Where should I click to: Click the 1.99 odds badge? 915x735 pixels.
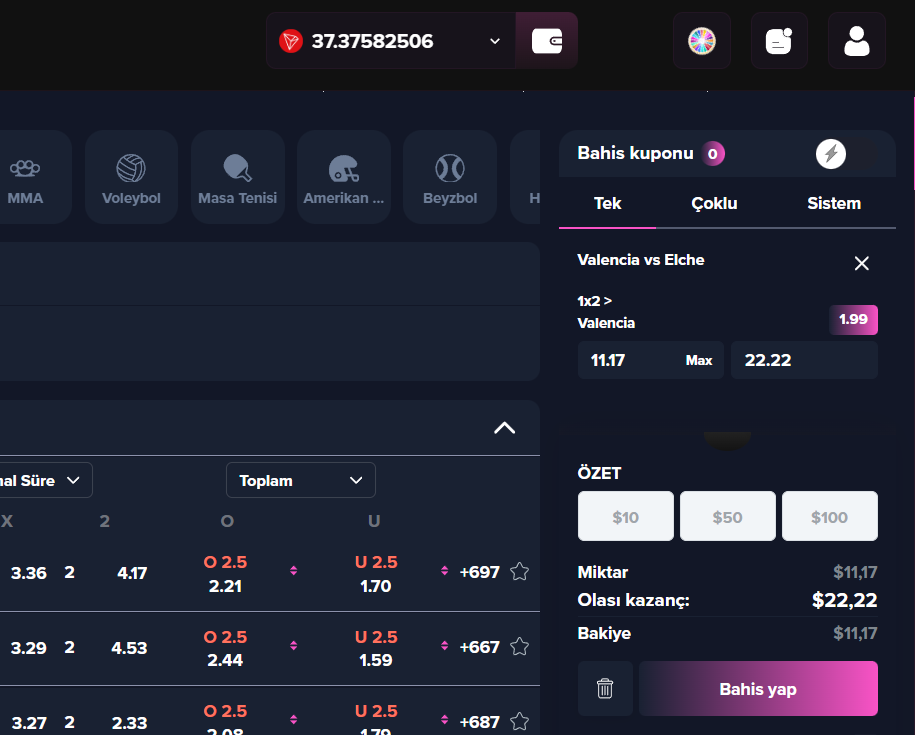pyautogui.click(x=853, y=320)
